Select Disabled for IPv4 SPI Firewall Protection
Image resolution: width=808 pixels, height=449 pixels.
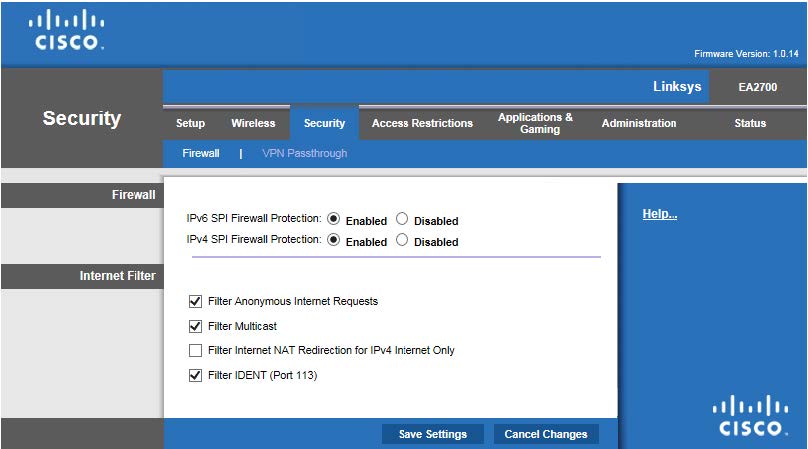click(402, 240)
